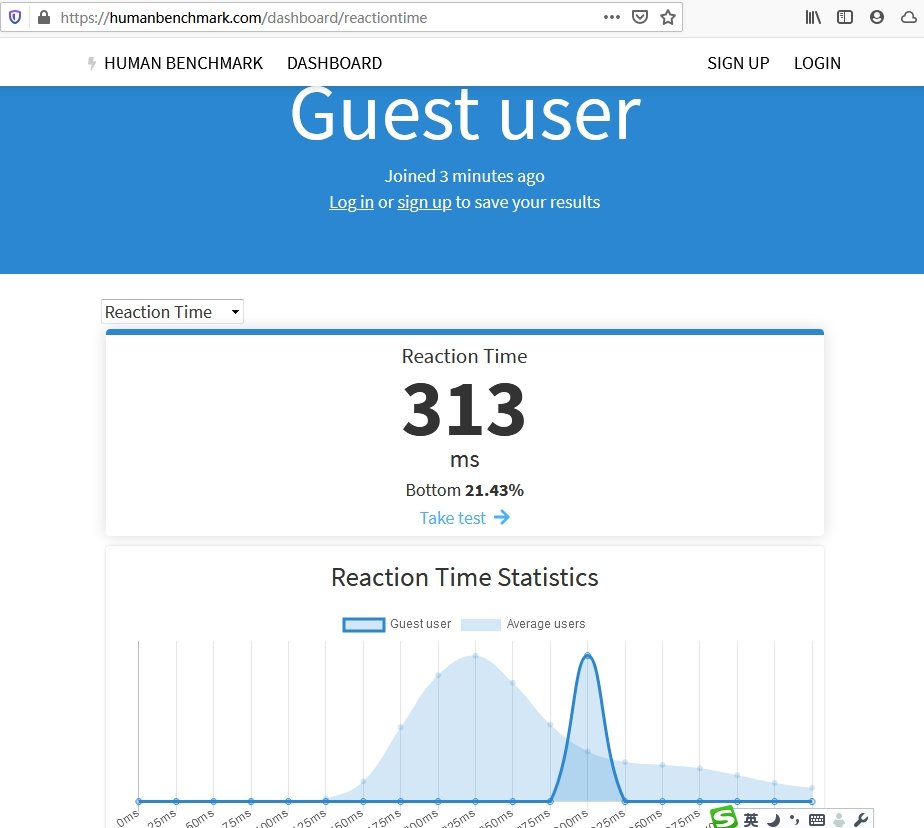This screenshot has height=828, width=924.
Task: Open the Firefox account avatar icon
Action: point(877,17)
